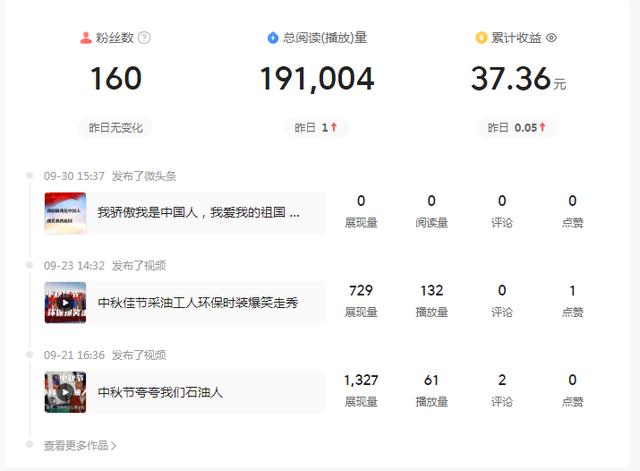640x471 pixels.
Task: Click the question mark help icon beside 粉丝数
Action: coord(144,38)
